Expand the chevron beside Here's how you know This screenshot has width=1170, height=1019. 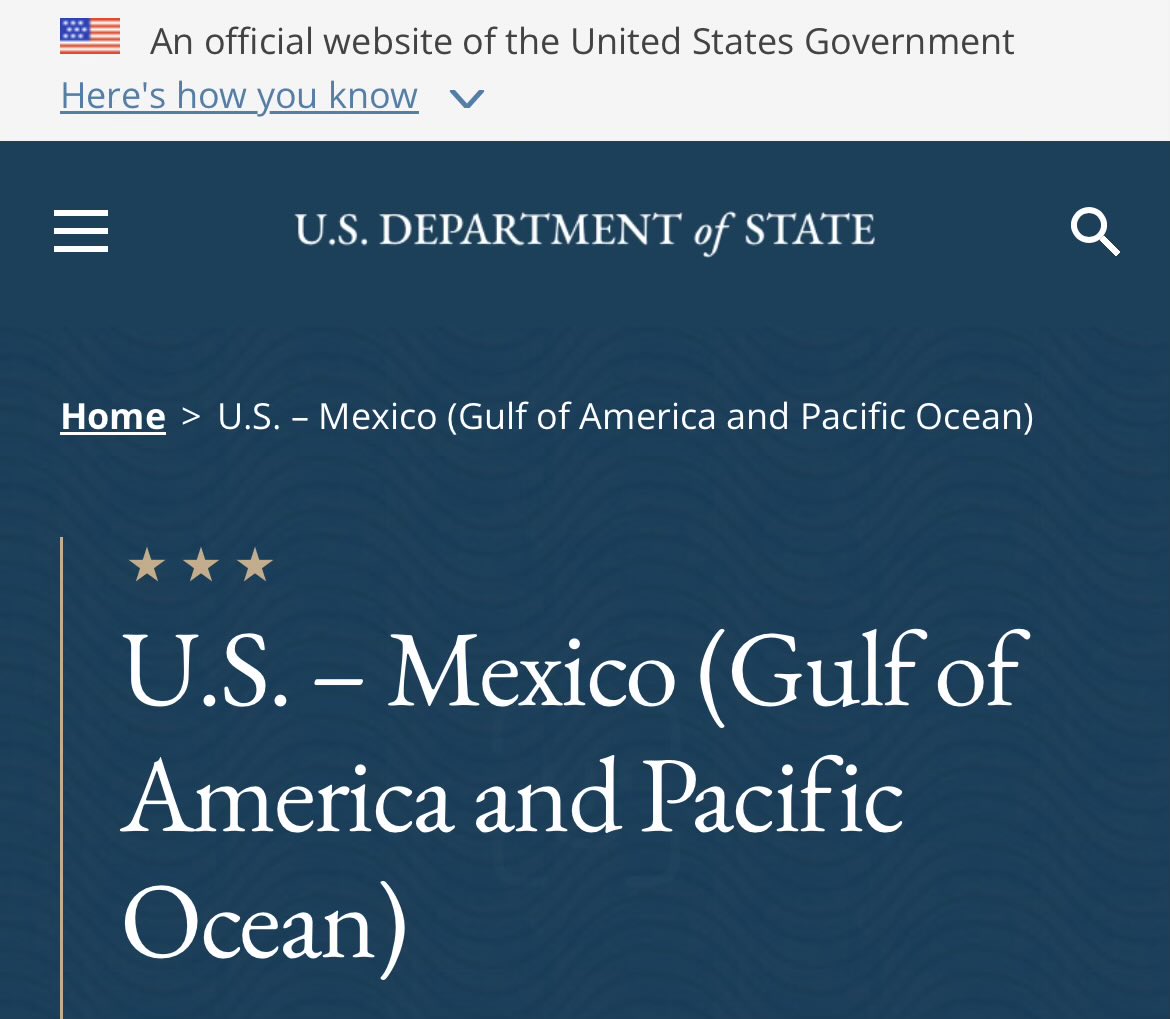point(467,98)
